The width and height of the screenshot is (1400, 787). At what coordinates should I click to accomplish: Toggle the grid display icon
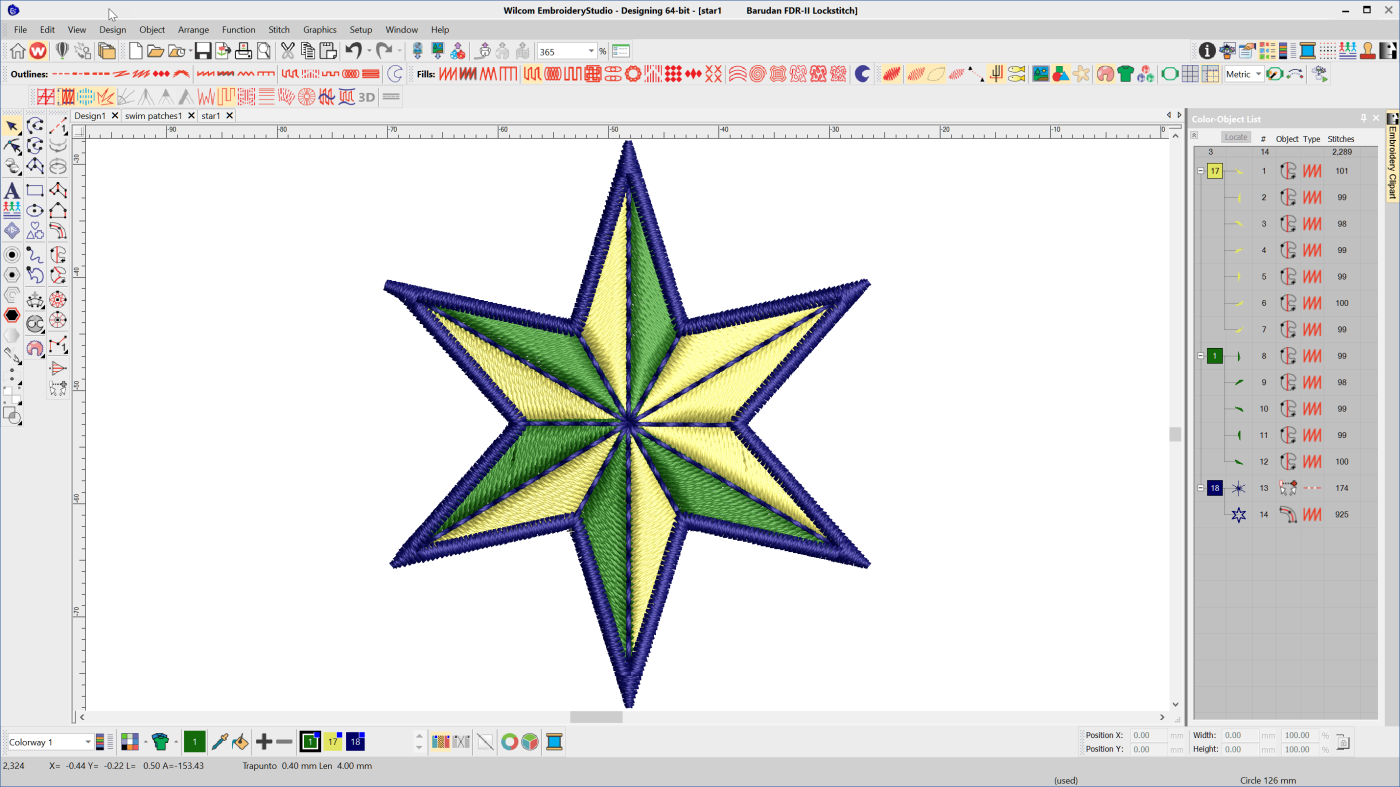(x=1189, y=74)
